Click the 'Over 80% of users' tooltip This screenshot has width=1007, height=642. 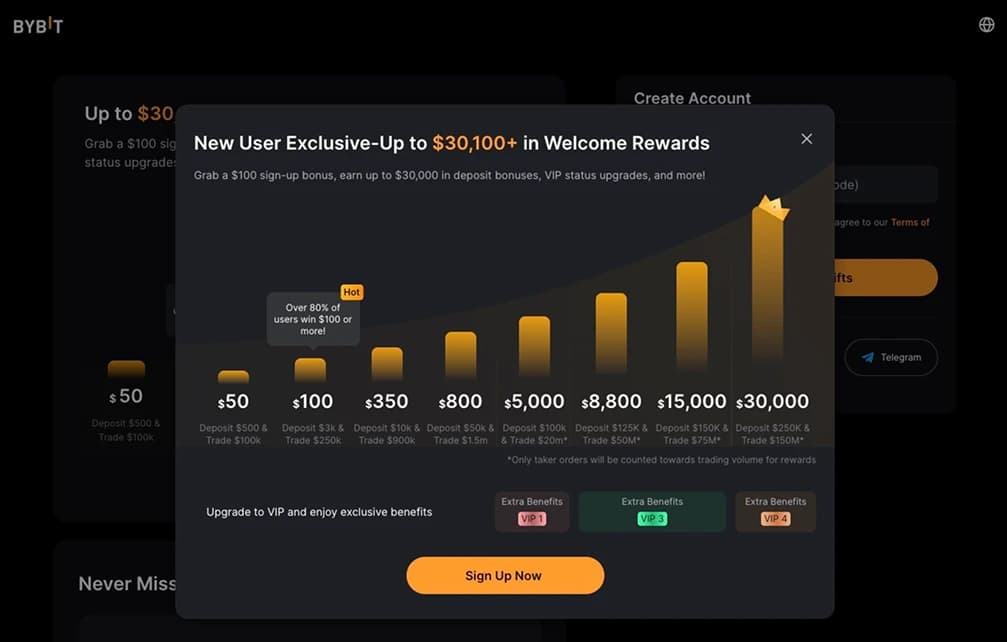[x=313, y=318]
